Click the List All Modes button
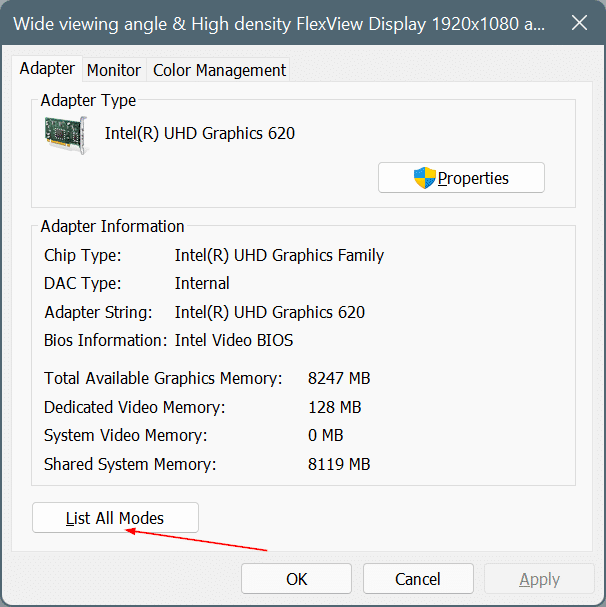Viewport: 606px width, 607px height. coord(115,518)
